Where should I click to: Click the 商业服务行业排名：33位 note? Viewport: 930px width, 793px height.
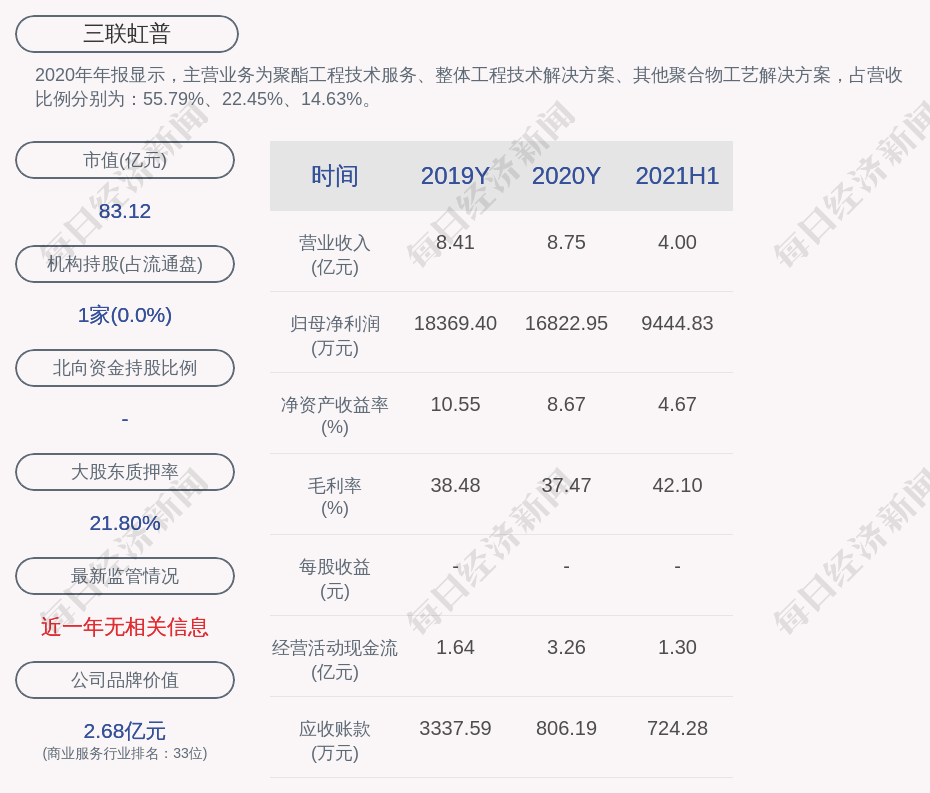tap(125, 754)
